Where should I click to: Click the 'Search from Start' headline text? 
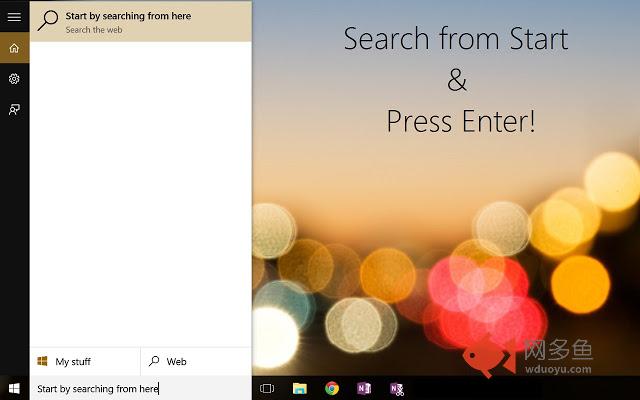coord(455,39)
